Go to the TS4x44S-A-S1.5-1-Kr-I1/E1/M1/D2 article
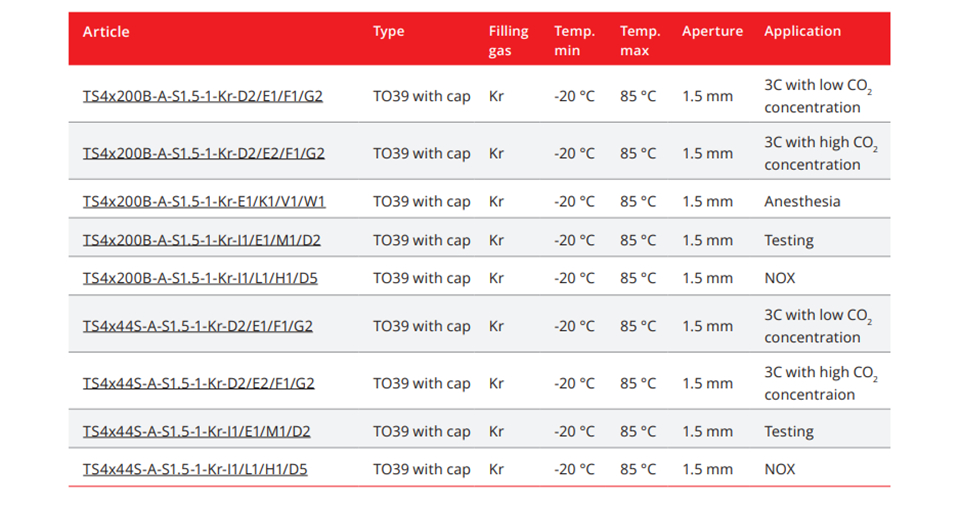This screenshot has width=960, height=507. click(x=196, y=432)
